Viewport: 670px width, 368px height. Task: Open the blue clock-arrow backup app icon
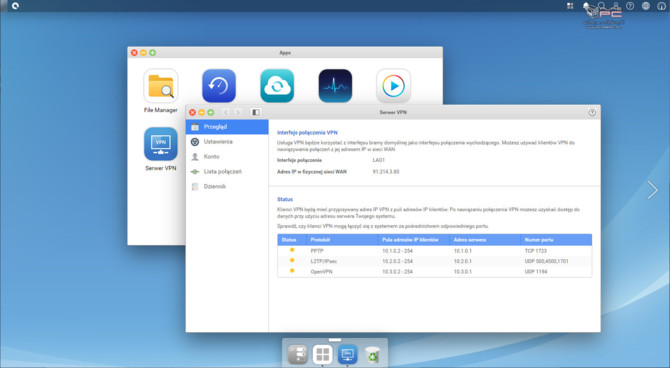tap(219, 86)
